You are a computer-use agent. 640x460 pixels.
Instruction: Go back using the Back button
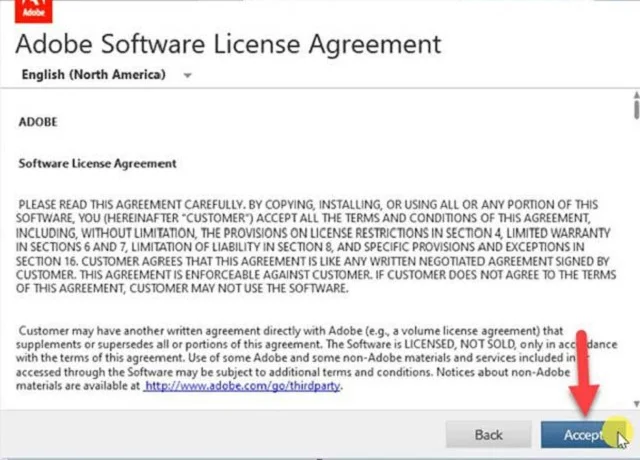pyautogui.click(x=488, y=435)
